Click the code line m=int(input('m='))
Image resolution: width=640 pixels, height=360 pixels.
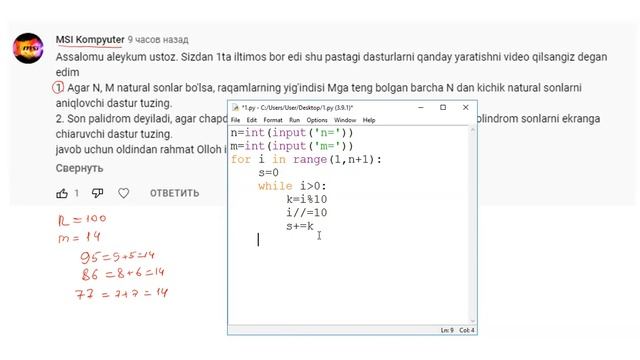click(292, 146)
